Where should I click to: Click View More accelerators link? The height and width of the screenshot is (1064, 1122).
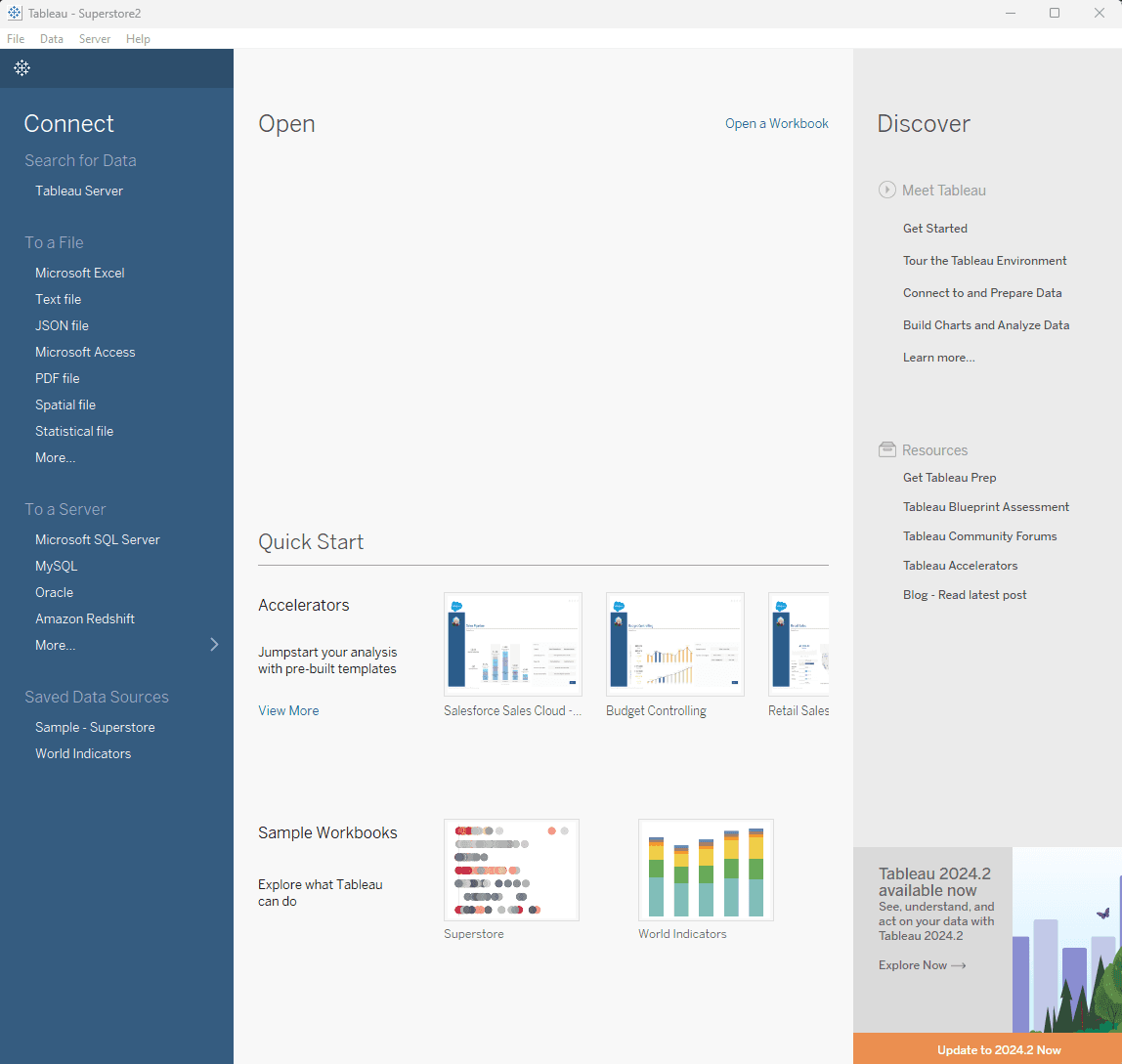pyautogui.click(x=288, y=710)
